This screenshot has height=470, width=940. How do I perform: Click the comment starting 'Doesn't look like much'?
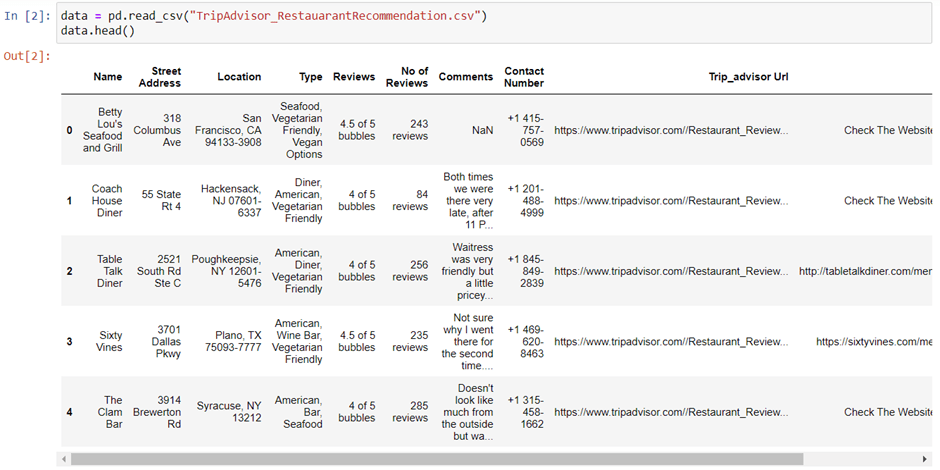(468, 412)
